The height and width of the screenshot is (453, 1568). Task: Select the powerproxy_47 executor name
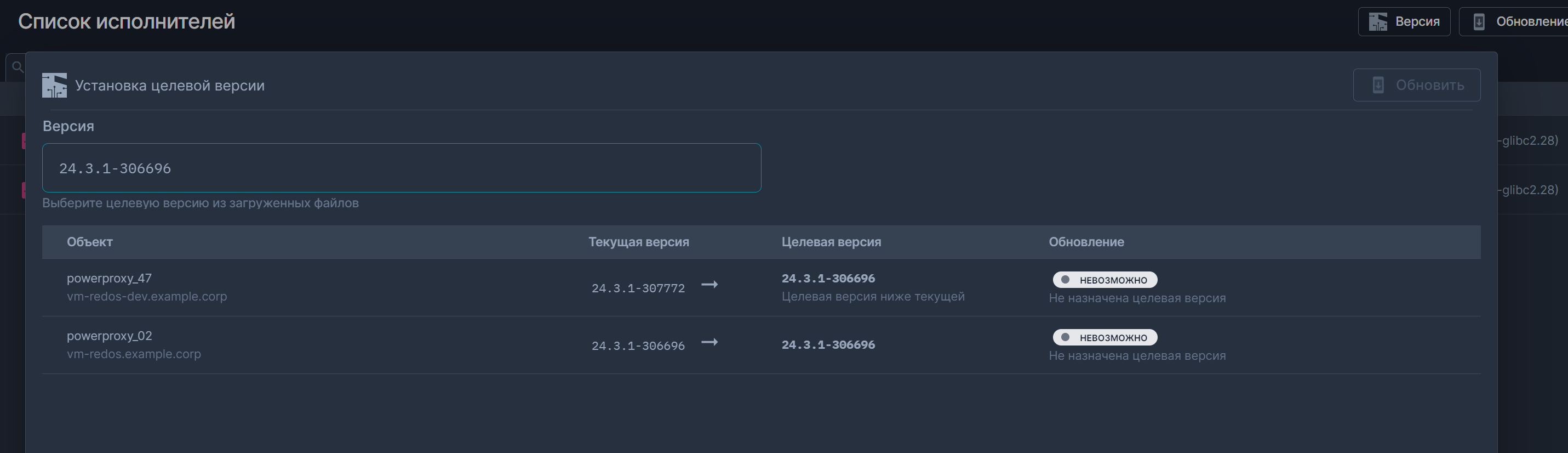tap(109, 279)
